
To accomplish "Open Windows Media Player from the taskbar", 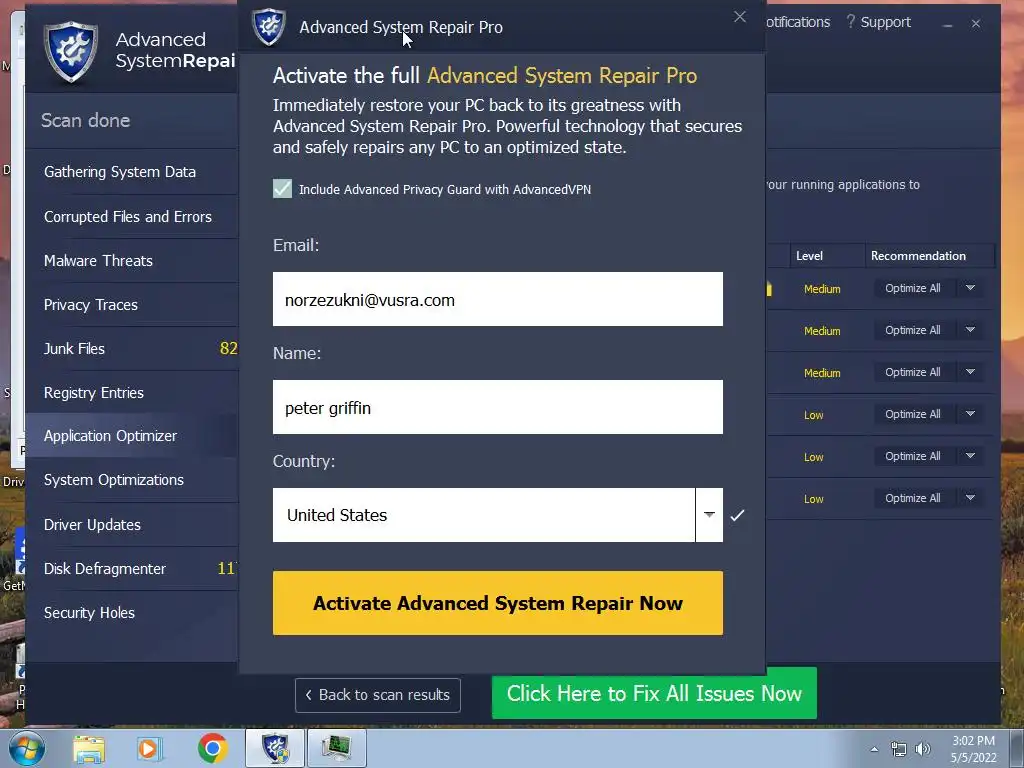I will 149,749.
